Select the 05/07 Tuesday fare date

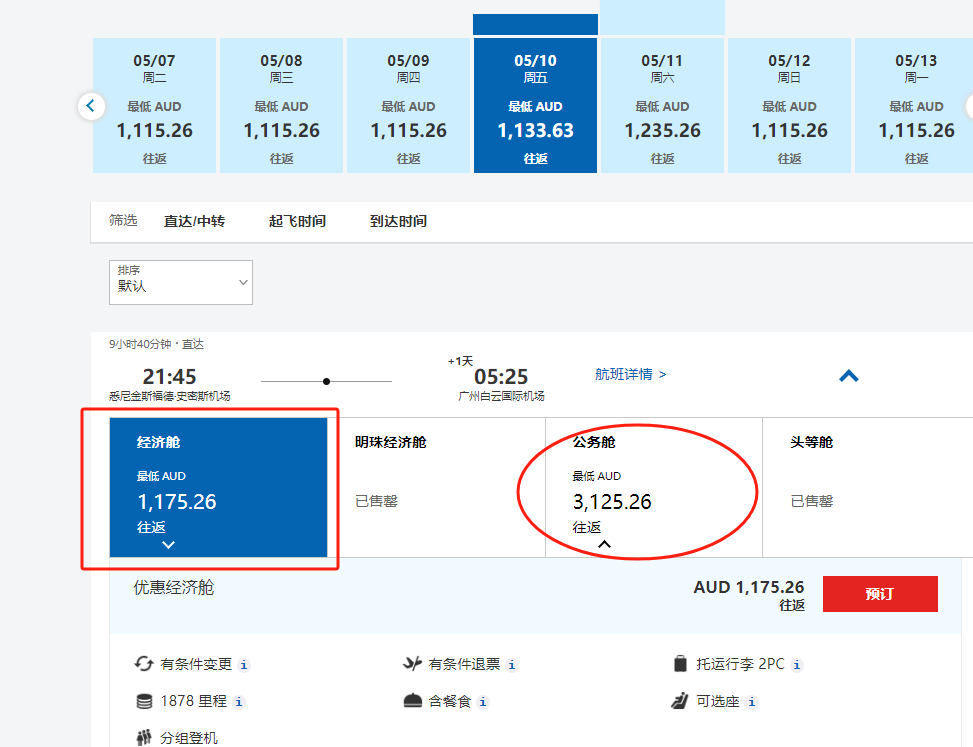pos(155,105)
